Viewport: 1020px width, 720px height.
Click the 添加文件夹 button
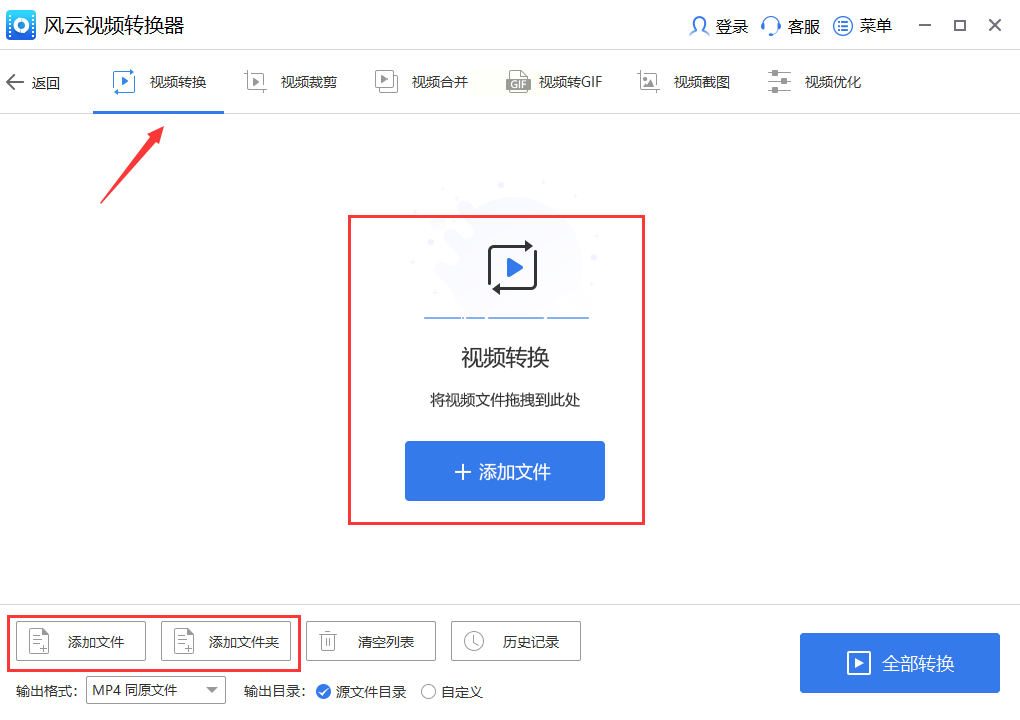pyautogui.click(x=226, y=641)
